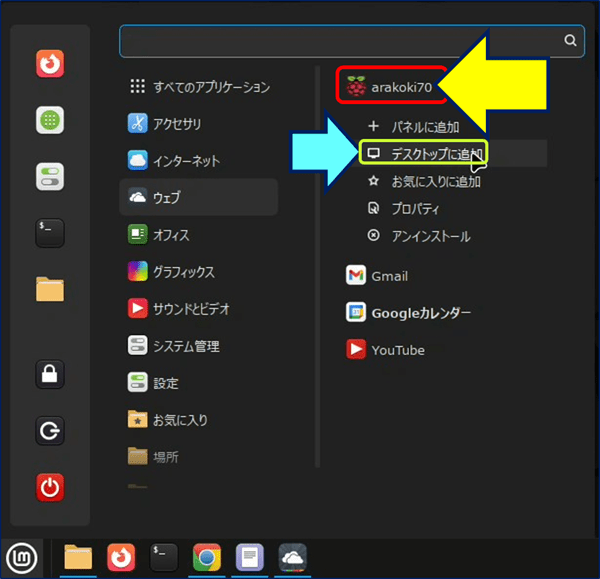This screenshot has height=579, width=600.
Task: Click the scissors アクセサリ icon
Action: coord(137,123)
